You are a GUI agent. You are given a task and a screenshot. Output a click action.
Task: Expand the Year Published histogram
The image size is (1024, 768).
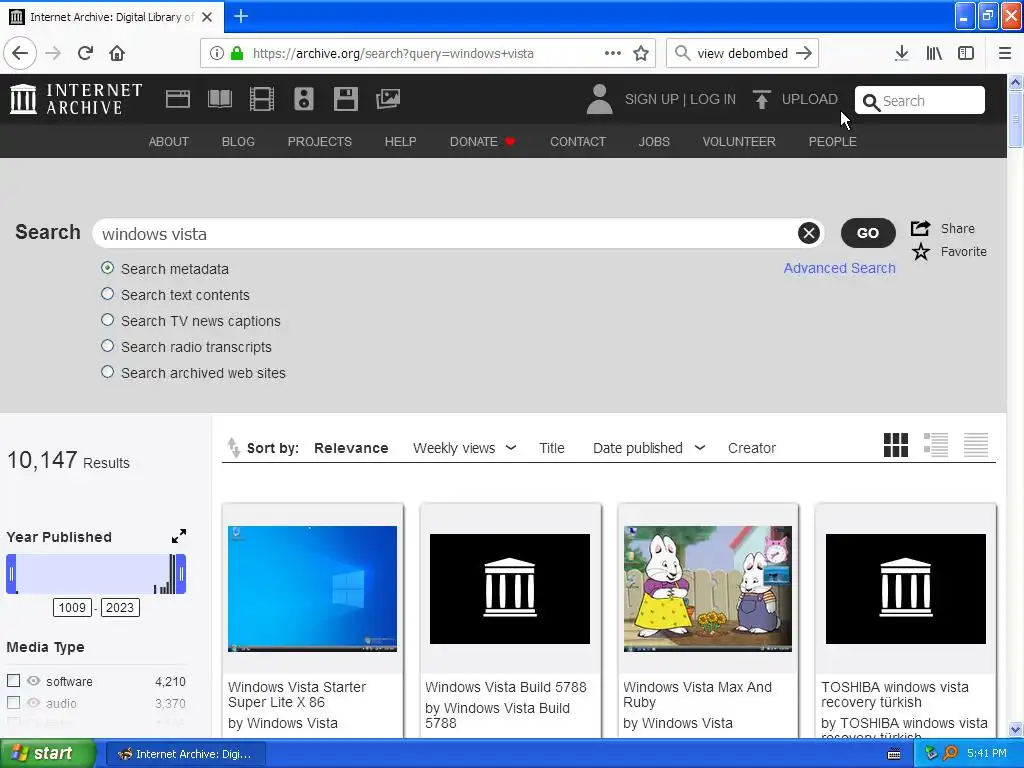(178, 536)
